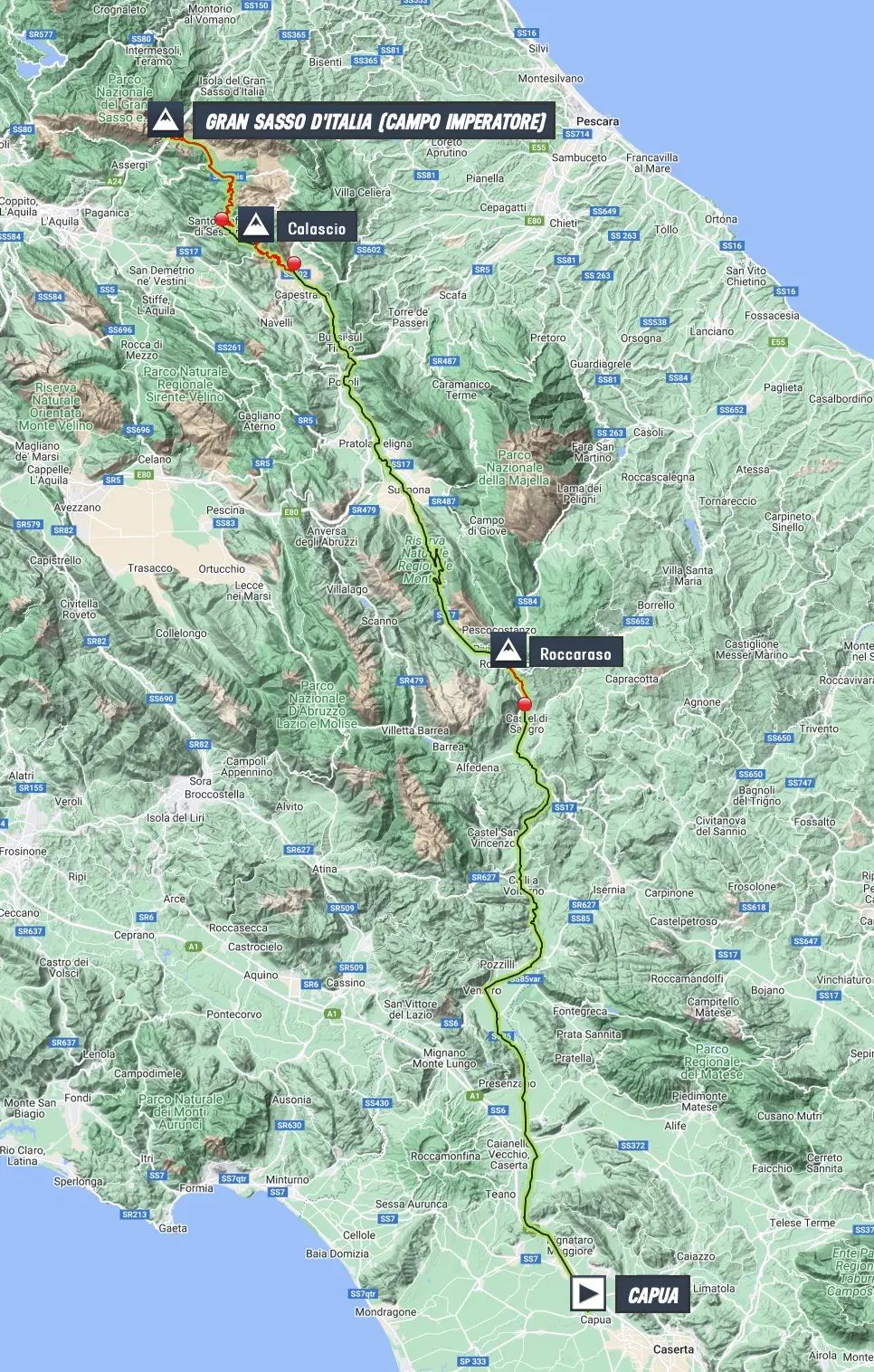Click the Avezzano town name
This screenshot has height=1372, width=874.
[x=77, y=507]
